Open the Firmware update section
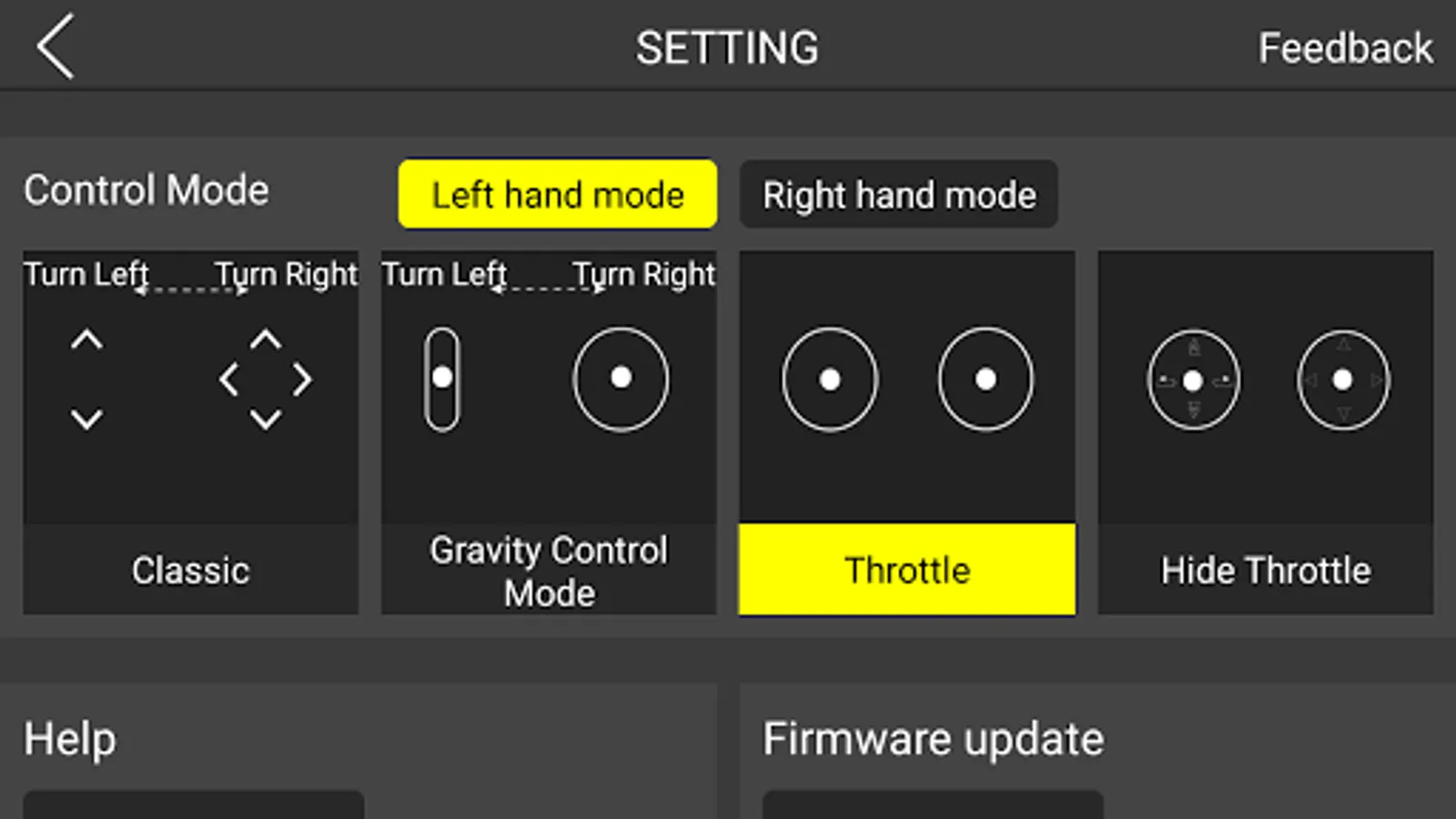 pos(933,739)
